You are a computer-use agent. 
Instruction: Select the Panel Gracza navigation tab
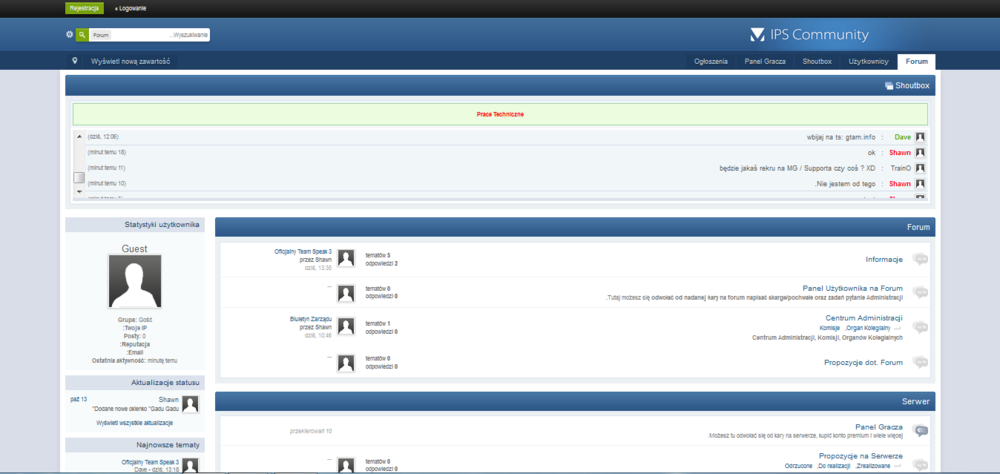pos(765,61)
